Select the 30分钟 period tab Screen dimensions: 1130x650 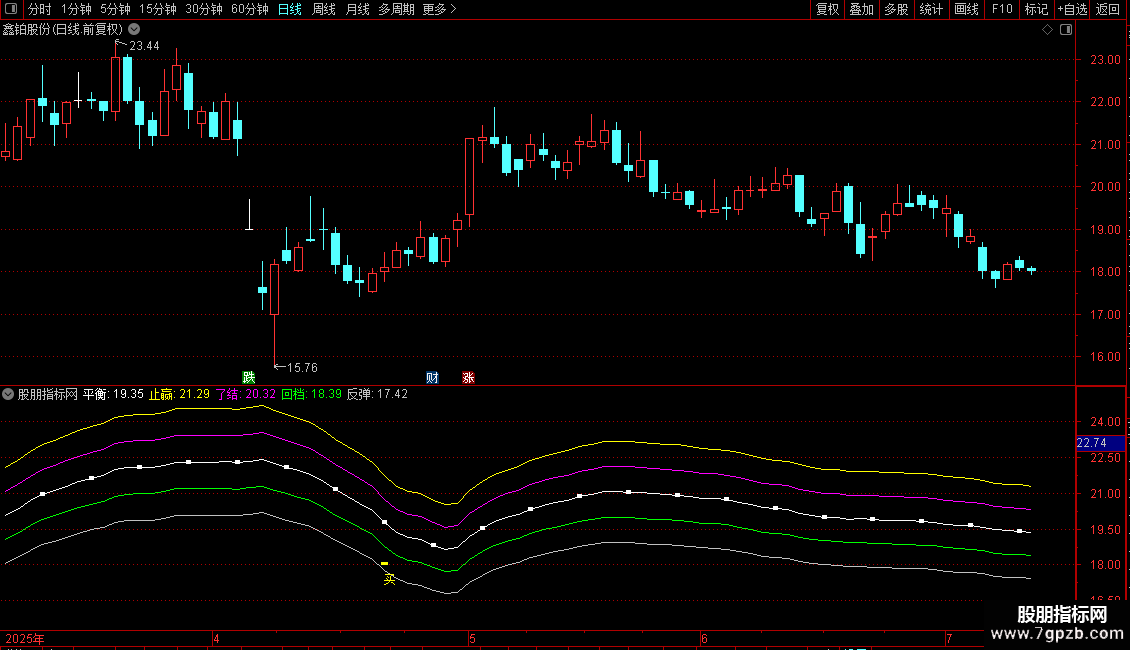203,9
